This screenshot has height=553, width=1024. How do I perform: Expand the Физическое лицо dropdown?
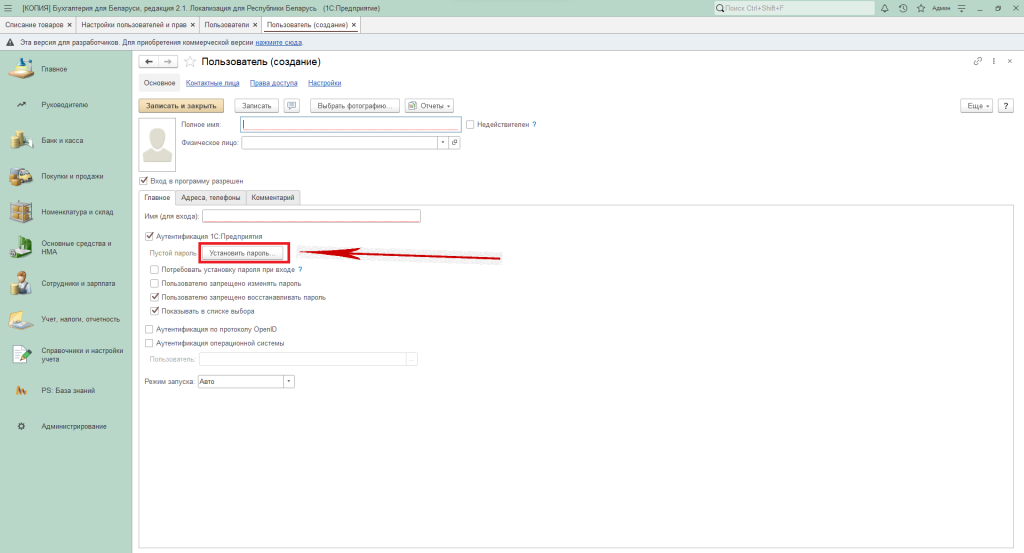tap(442, 143)
